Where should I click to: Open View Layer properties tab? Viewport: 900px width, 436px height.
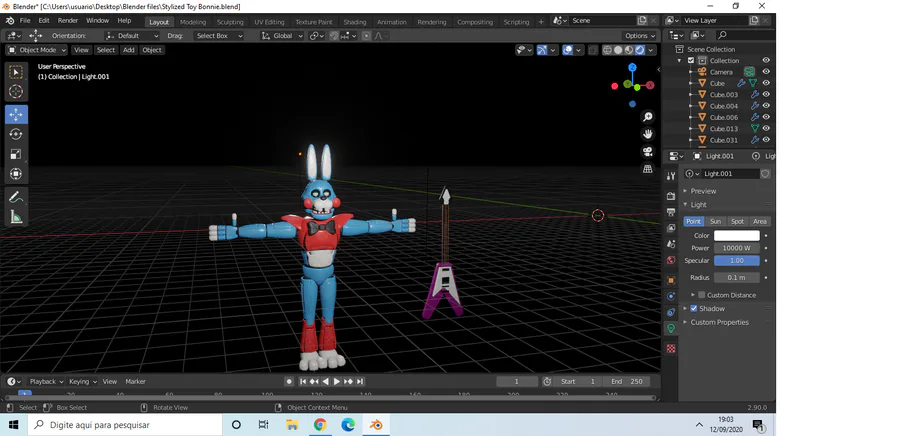pos(670,228)
